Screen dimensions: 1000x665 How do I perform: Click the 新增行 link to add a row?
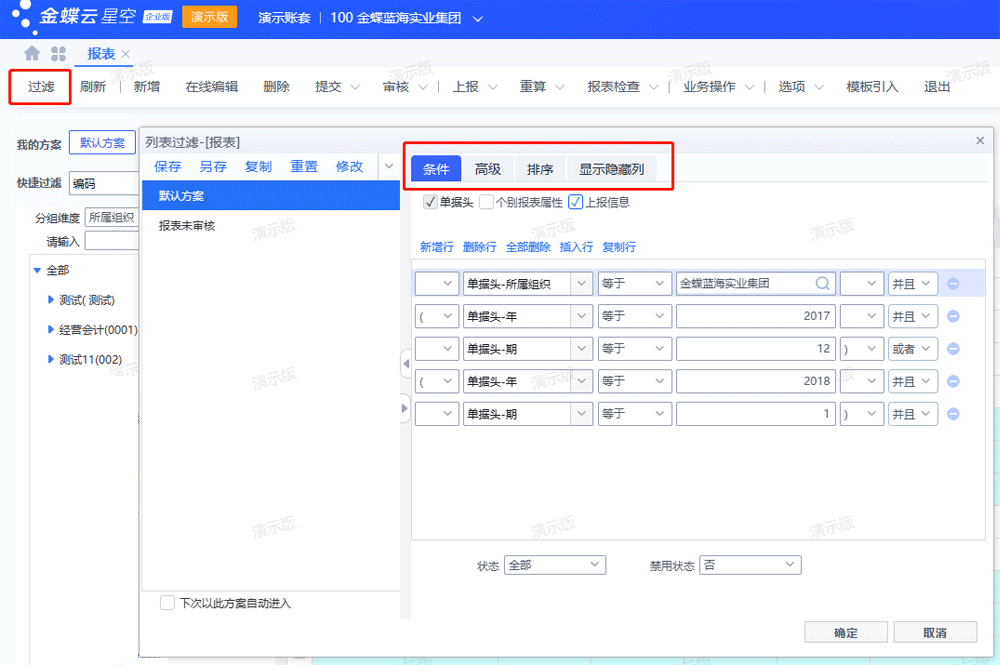click(436, 247)
